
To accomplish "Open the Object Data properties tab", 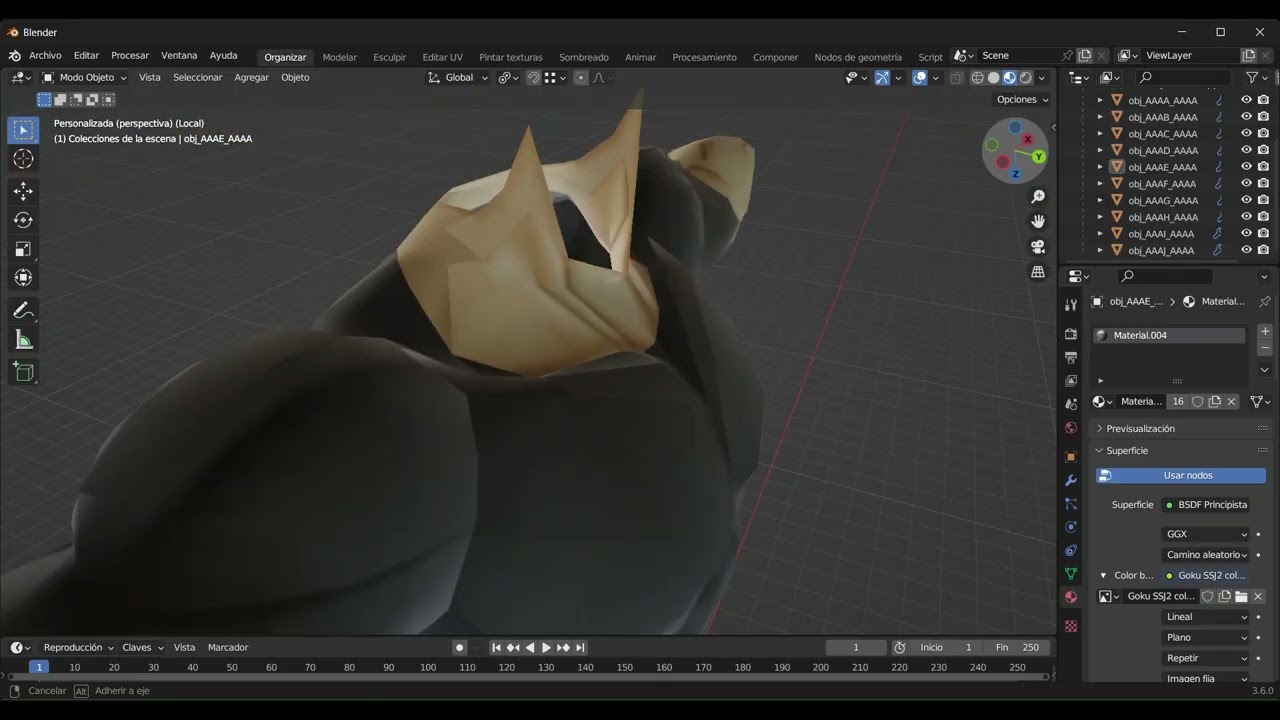I will point(1071,574).
